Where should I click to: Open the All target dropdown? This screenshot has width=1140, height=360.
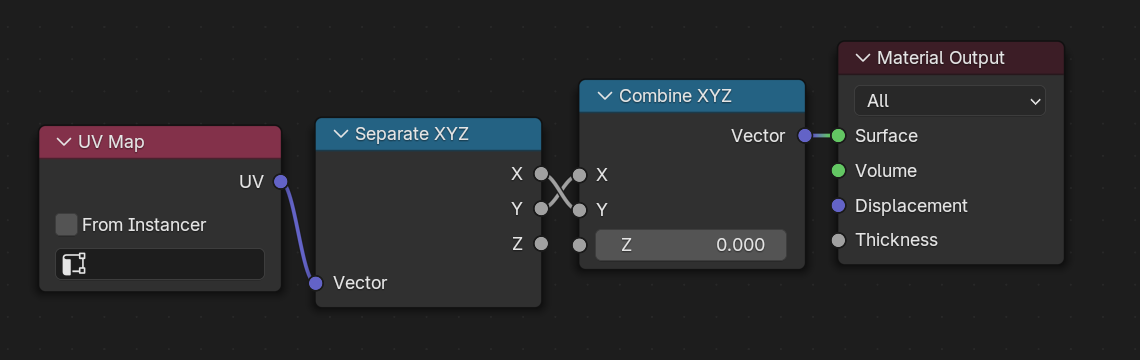coord(950,101)
